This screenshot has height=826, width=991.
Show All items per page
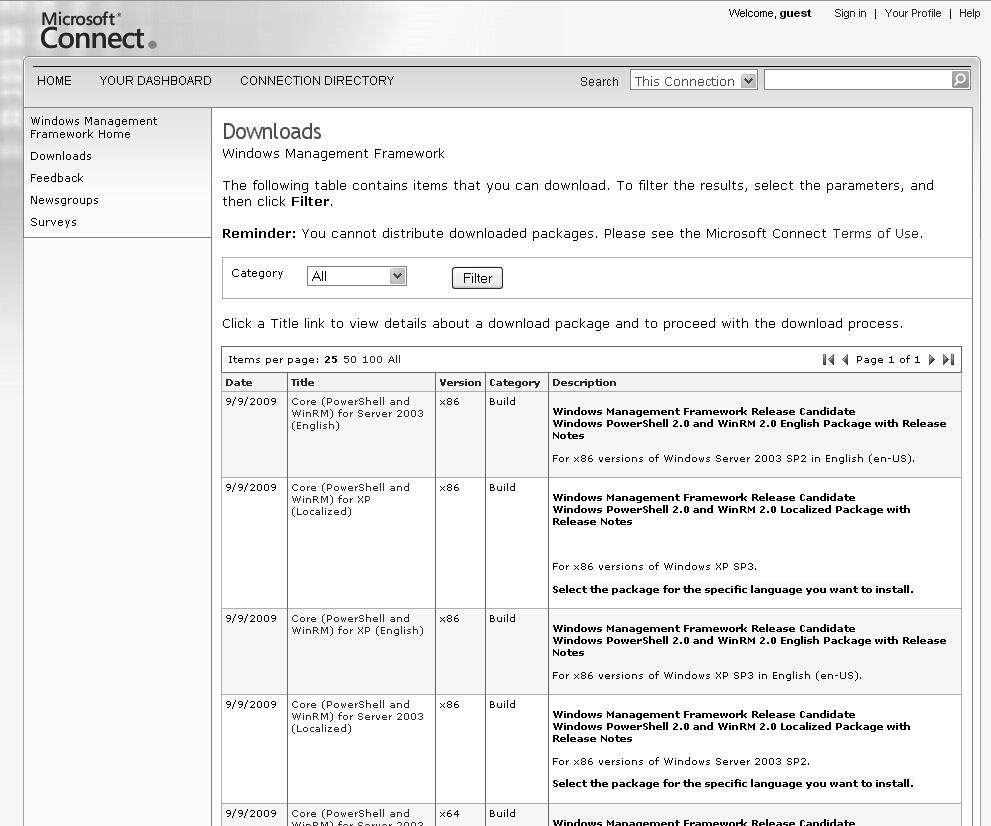pos(394,360)
